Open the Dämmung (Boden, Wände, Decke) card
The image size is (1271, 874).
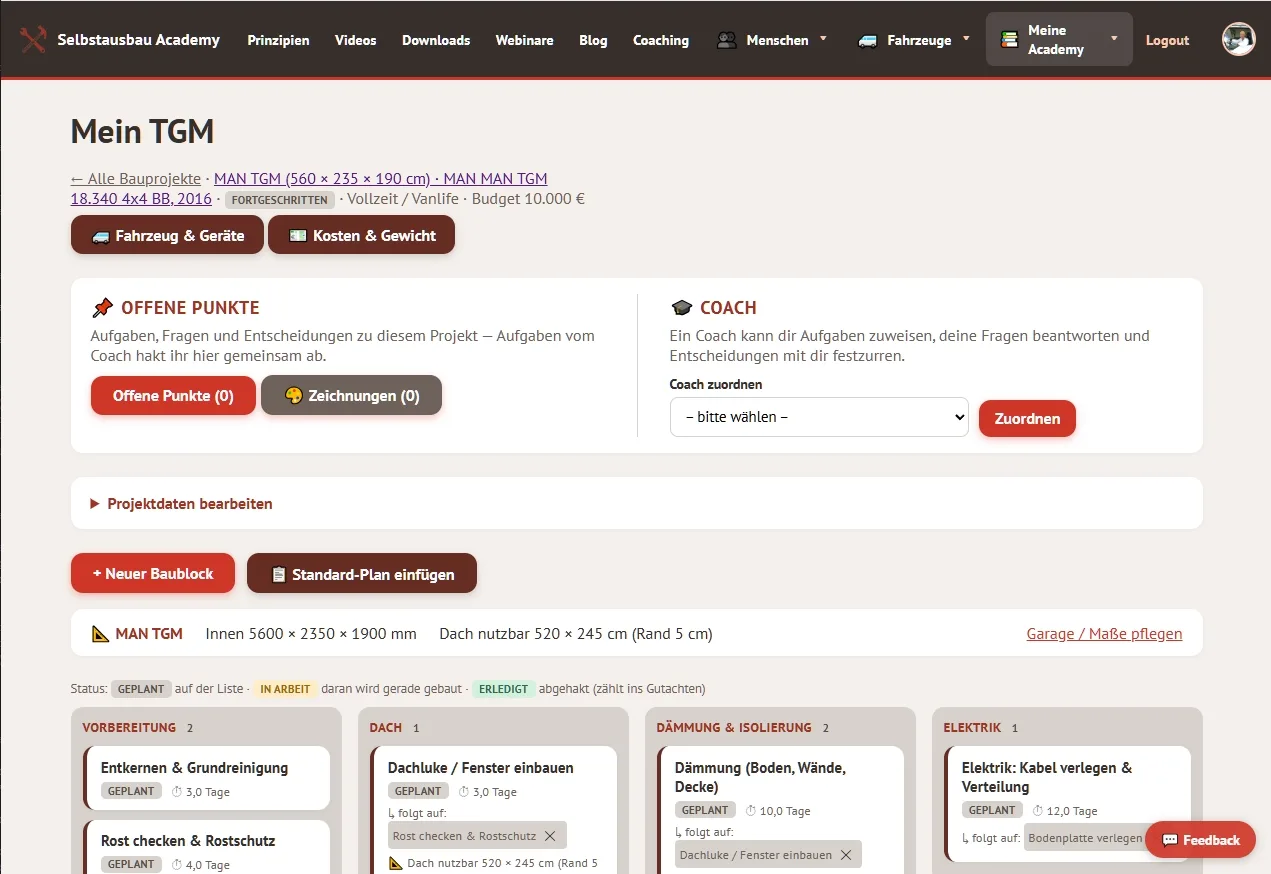pyautogui.click(x=780, y=810)
